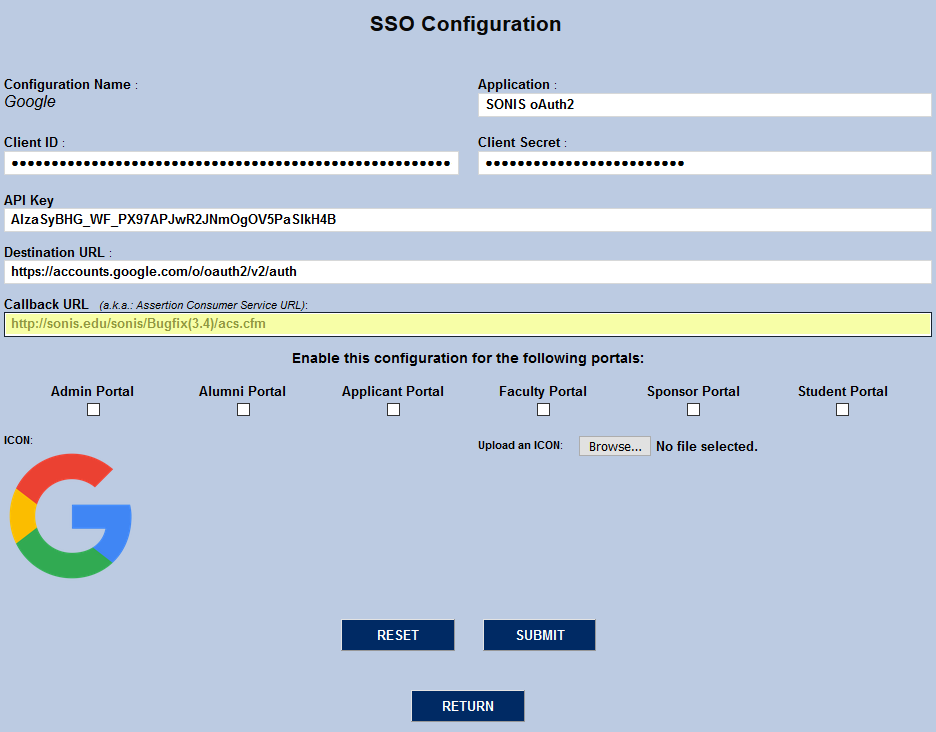The height and width of the screenshot is (732, 936).
Task: Enable the Student Portal checkbox
Action: (842, 409)
